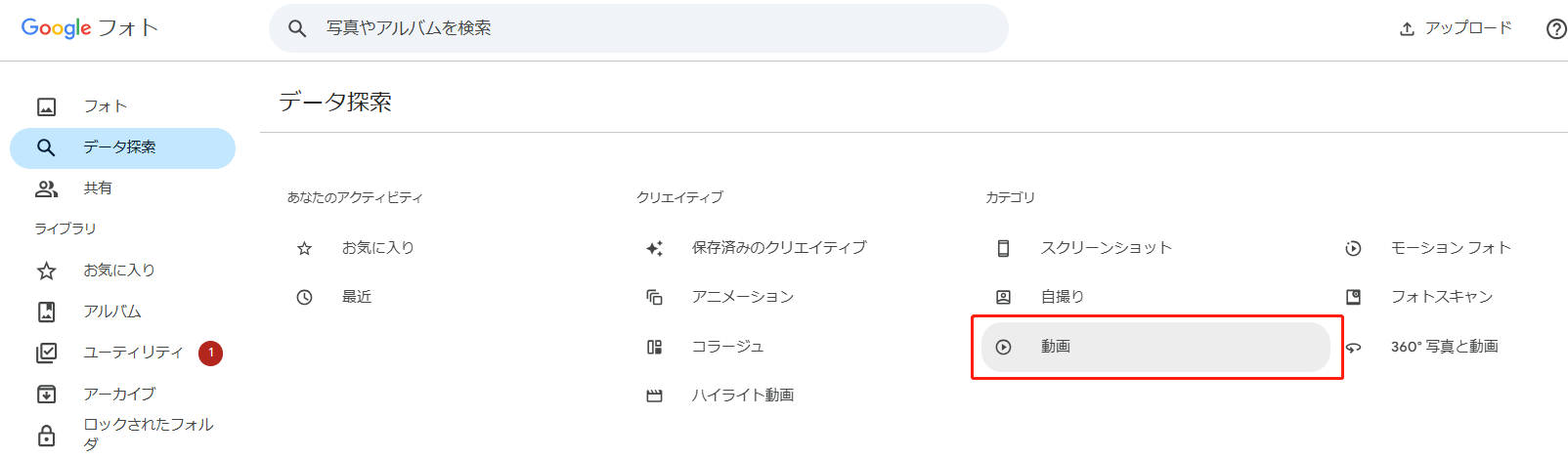Open the help question mark icon
This screenshot has width=1568, height=458.
coord(1556,28)
